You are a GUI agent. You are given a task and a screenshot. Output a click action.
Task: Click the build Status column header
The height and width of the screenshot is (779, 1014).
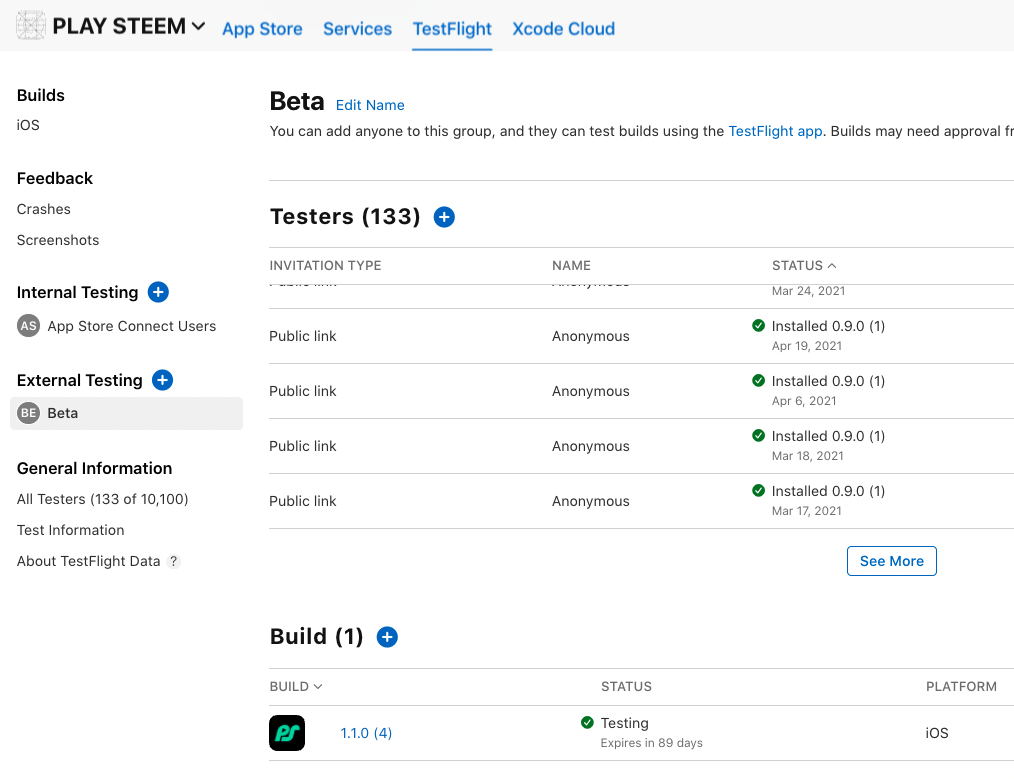(x=626, y=687)
